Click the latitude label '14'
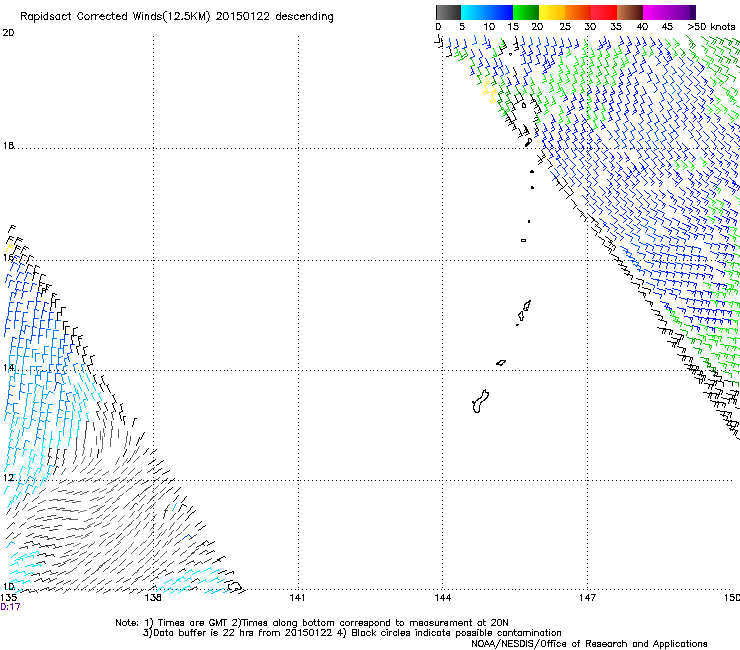 point(8,367)
